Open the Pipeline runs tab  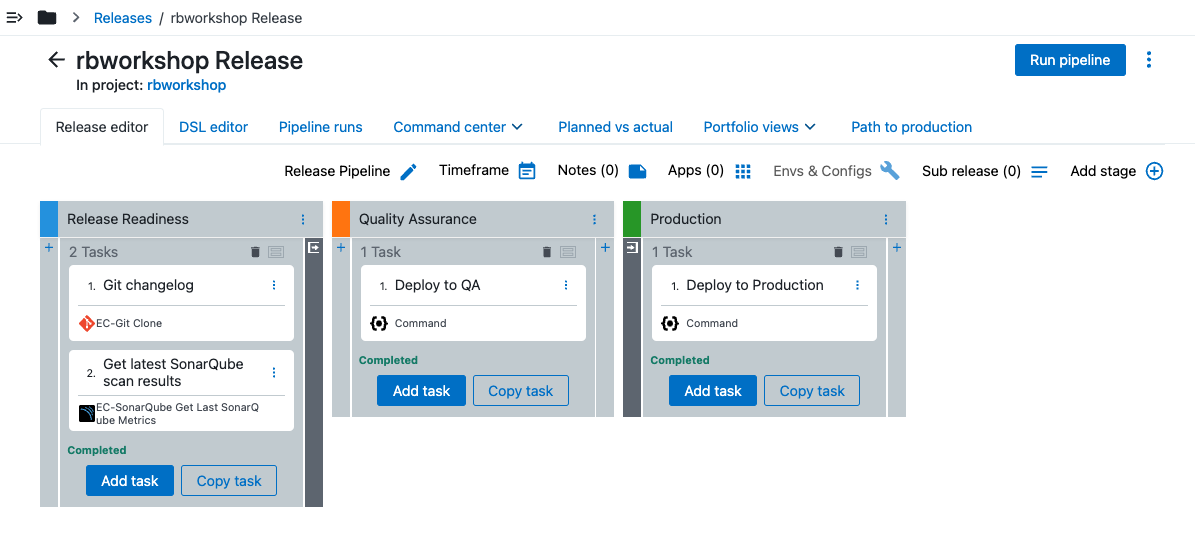click(x=320, y=127)
